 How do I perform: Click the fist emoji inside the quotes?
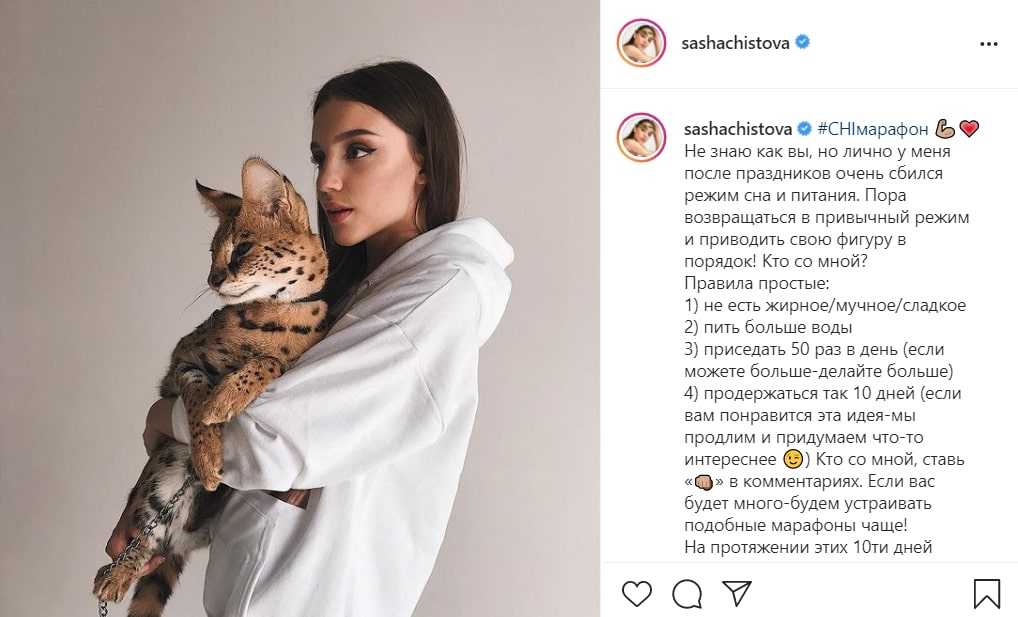pyautogui.click(x=704, y=482)
